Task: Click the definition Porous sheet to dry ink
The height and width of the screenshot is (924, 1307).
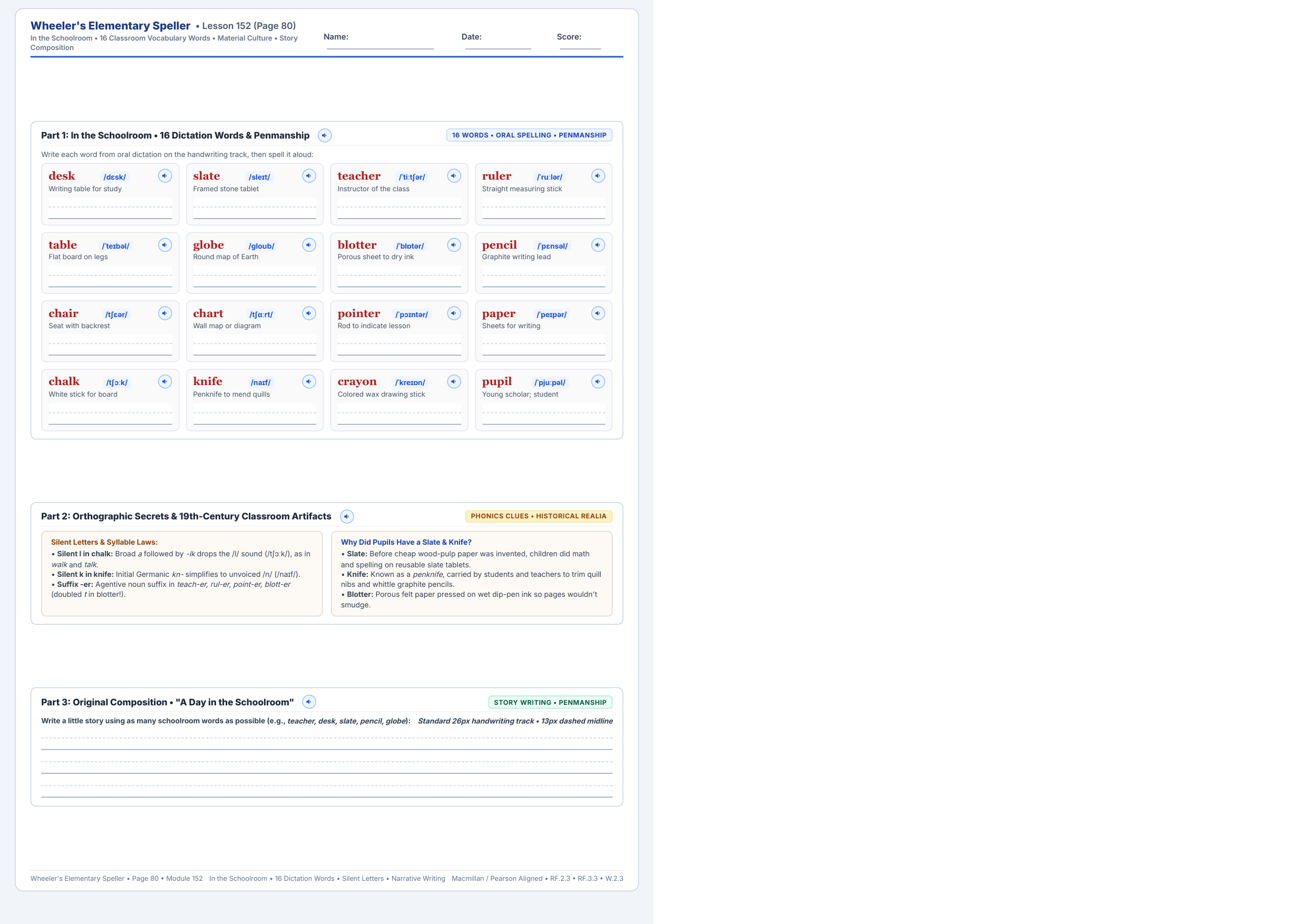Action: pyautogui.click(x=376, y=257)
